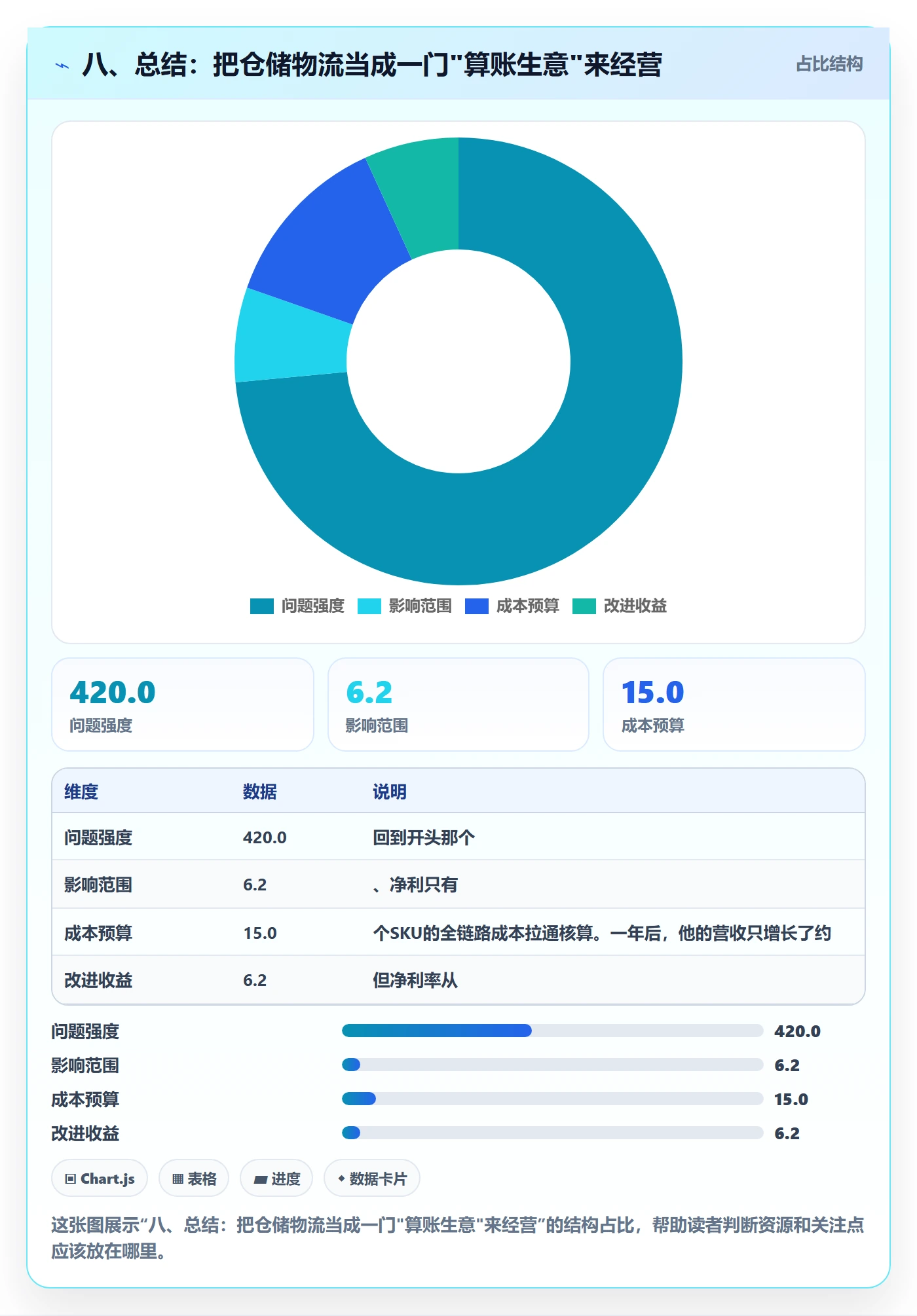Click the description starting 个SKU的全链路成本
The height and width of the screenshot is (1316, 917).
click(602, 933)
